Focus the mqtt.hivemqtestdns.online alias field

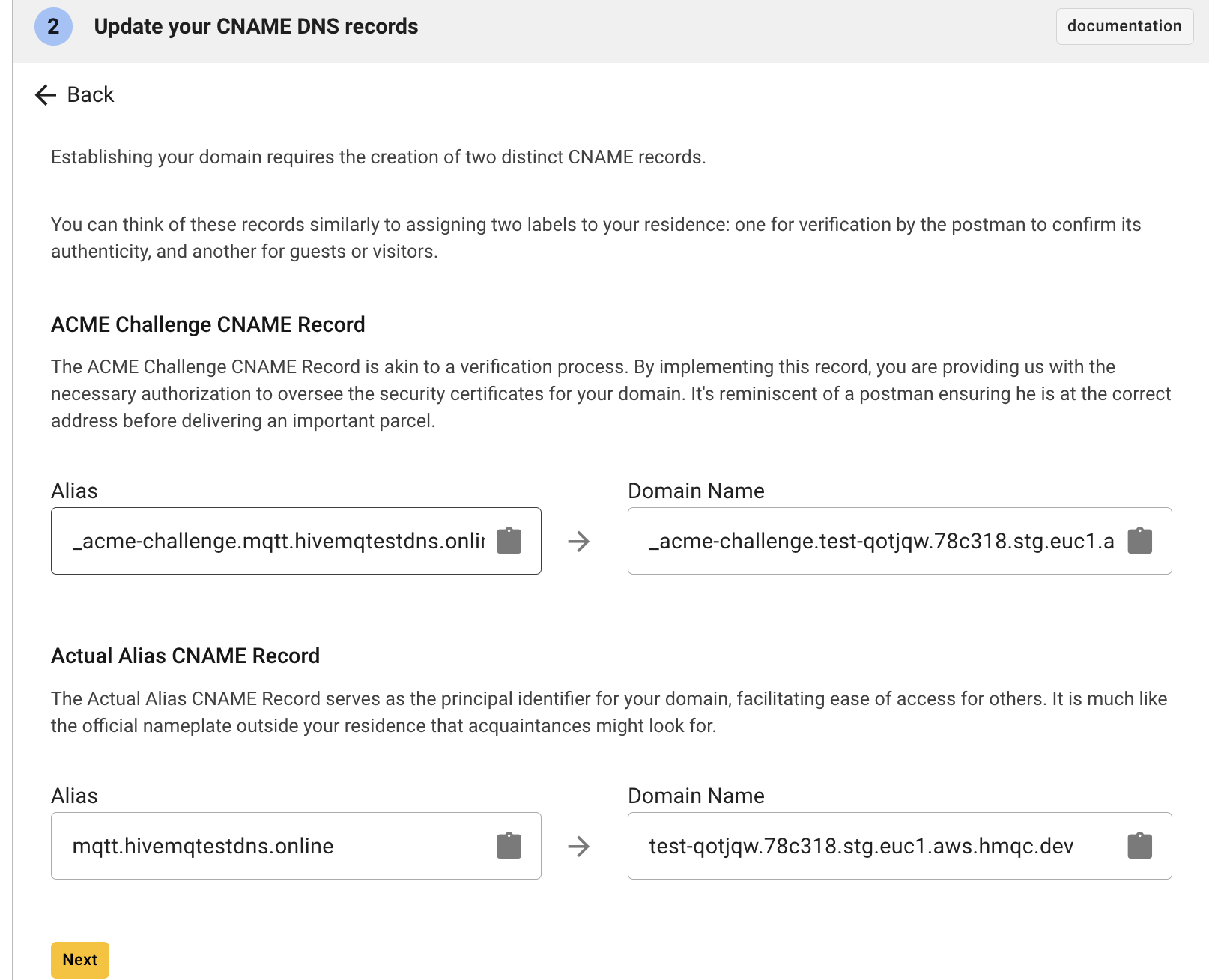[296, 846]
